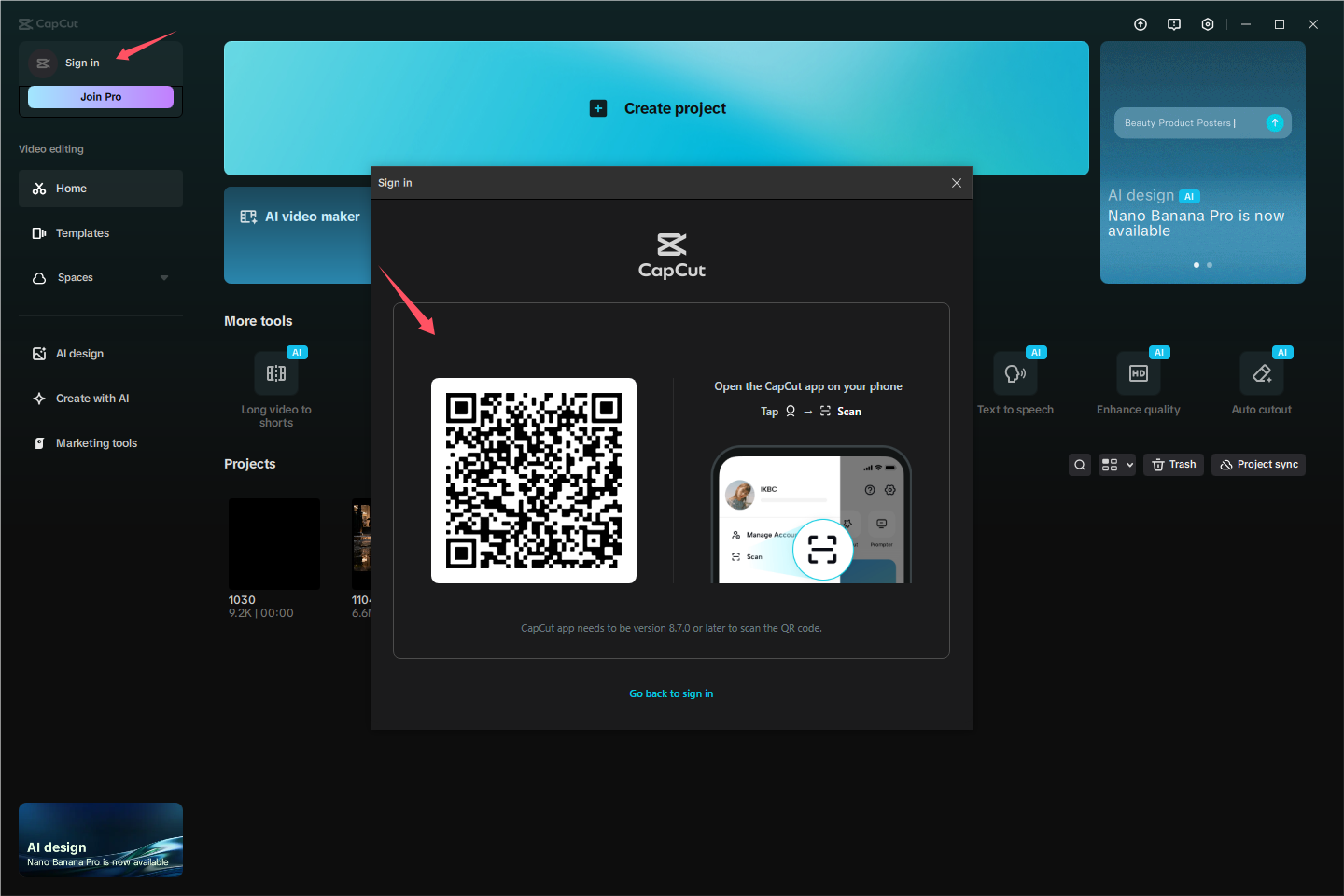Image resolution: width=1344 pixels, height=896 pixels.
Task: Select the second carousel dot indicator
Action: click(1209, 265)
